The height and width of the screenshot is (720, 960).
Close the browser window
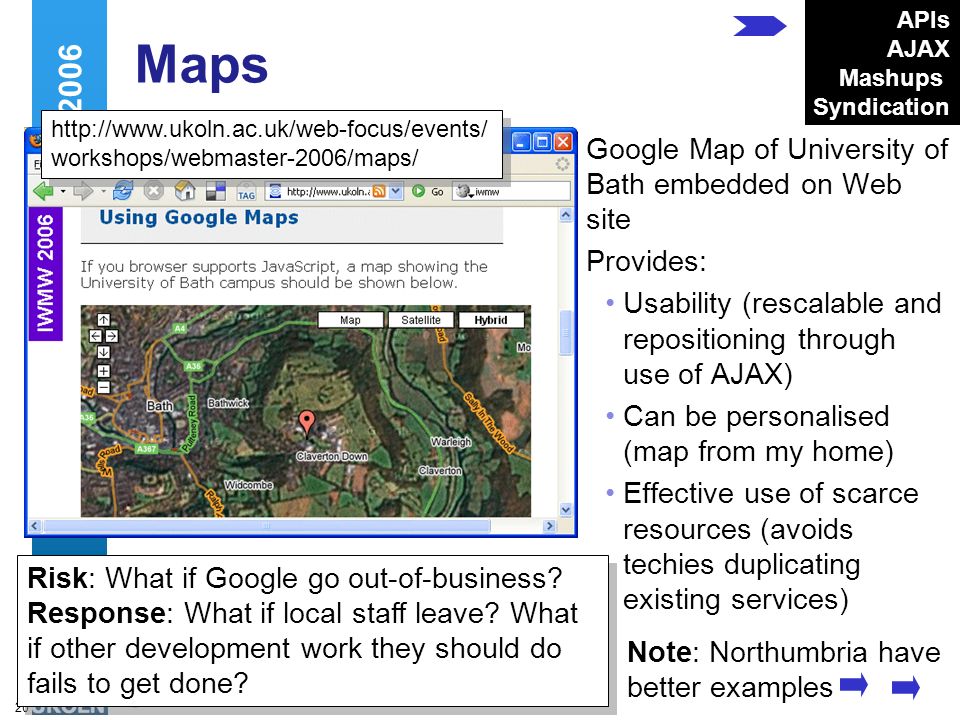[563, 143]
